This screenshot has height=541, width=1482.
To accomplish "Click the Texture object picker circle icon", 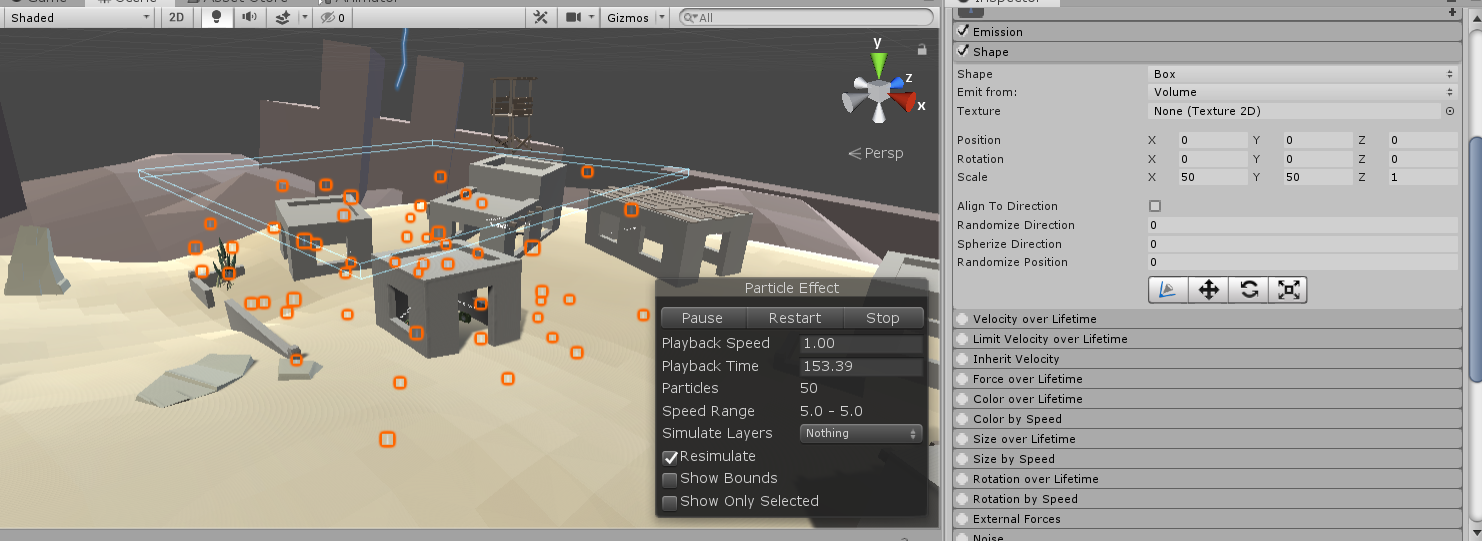I will (1450, 111).
